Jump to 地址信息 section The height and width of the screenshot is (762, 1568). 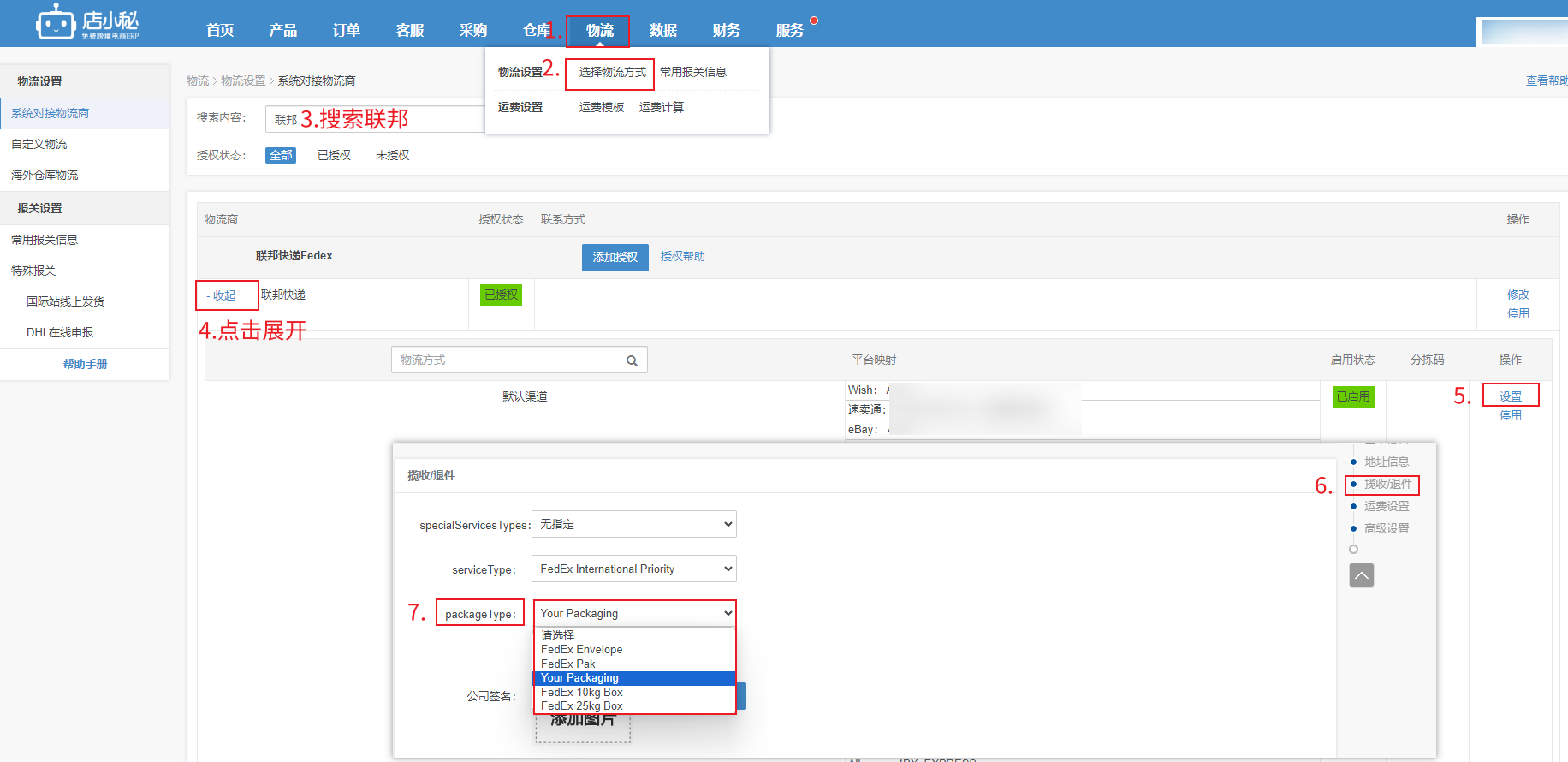[1387, 461]
